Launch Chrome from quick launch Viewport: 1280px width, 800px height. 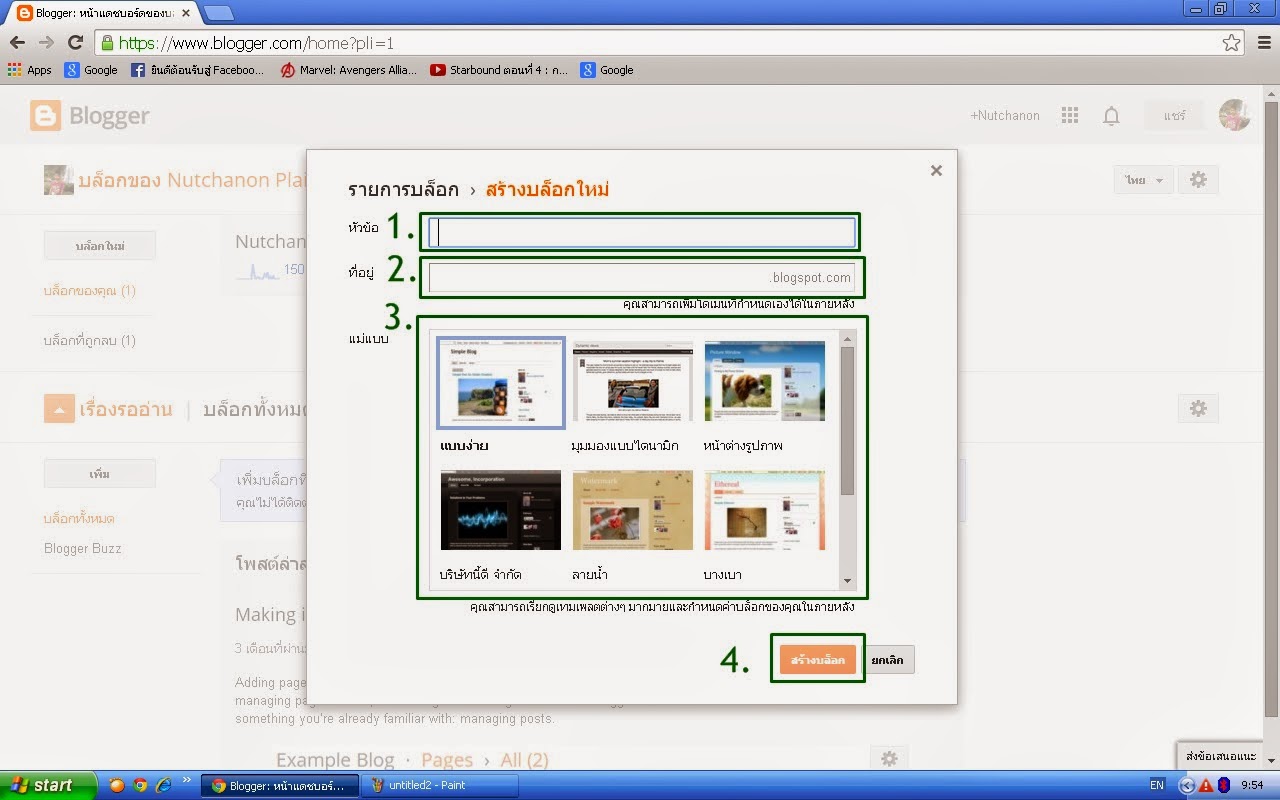(x=140, y=785)
